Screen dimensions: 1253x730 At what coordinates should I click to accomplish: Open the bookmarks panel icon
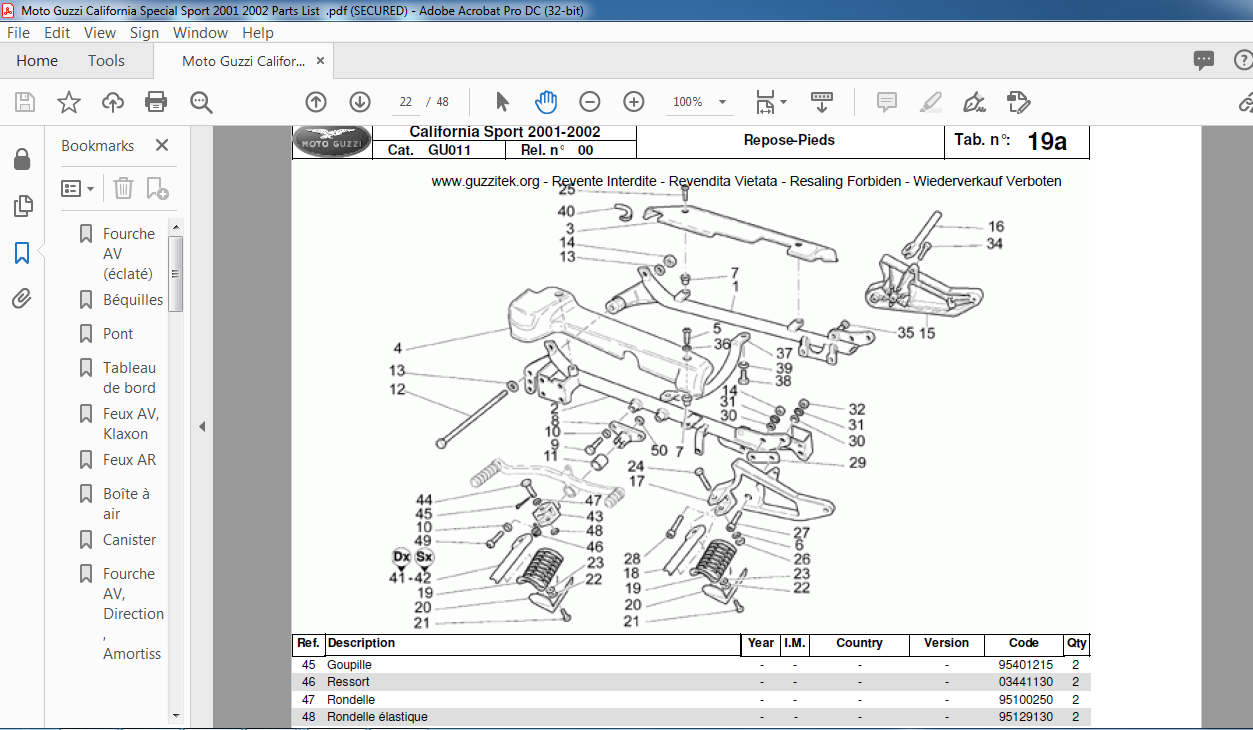click(22, 252)
